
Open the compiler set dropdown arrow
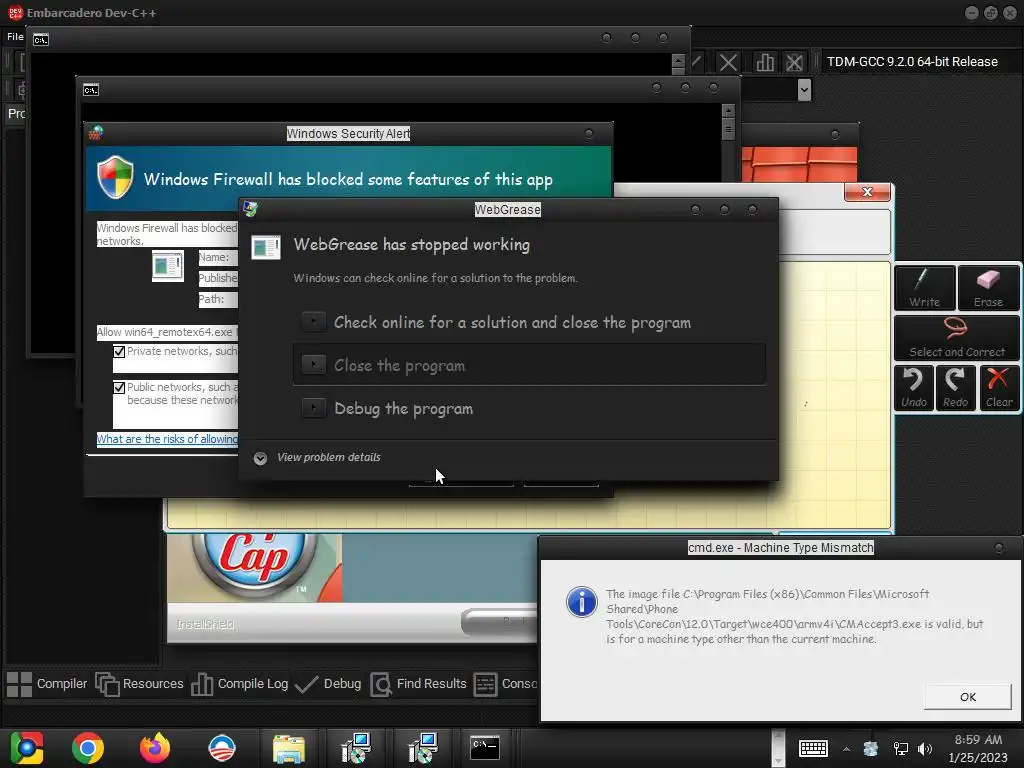coord(804,89)
